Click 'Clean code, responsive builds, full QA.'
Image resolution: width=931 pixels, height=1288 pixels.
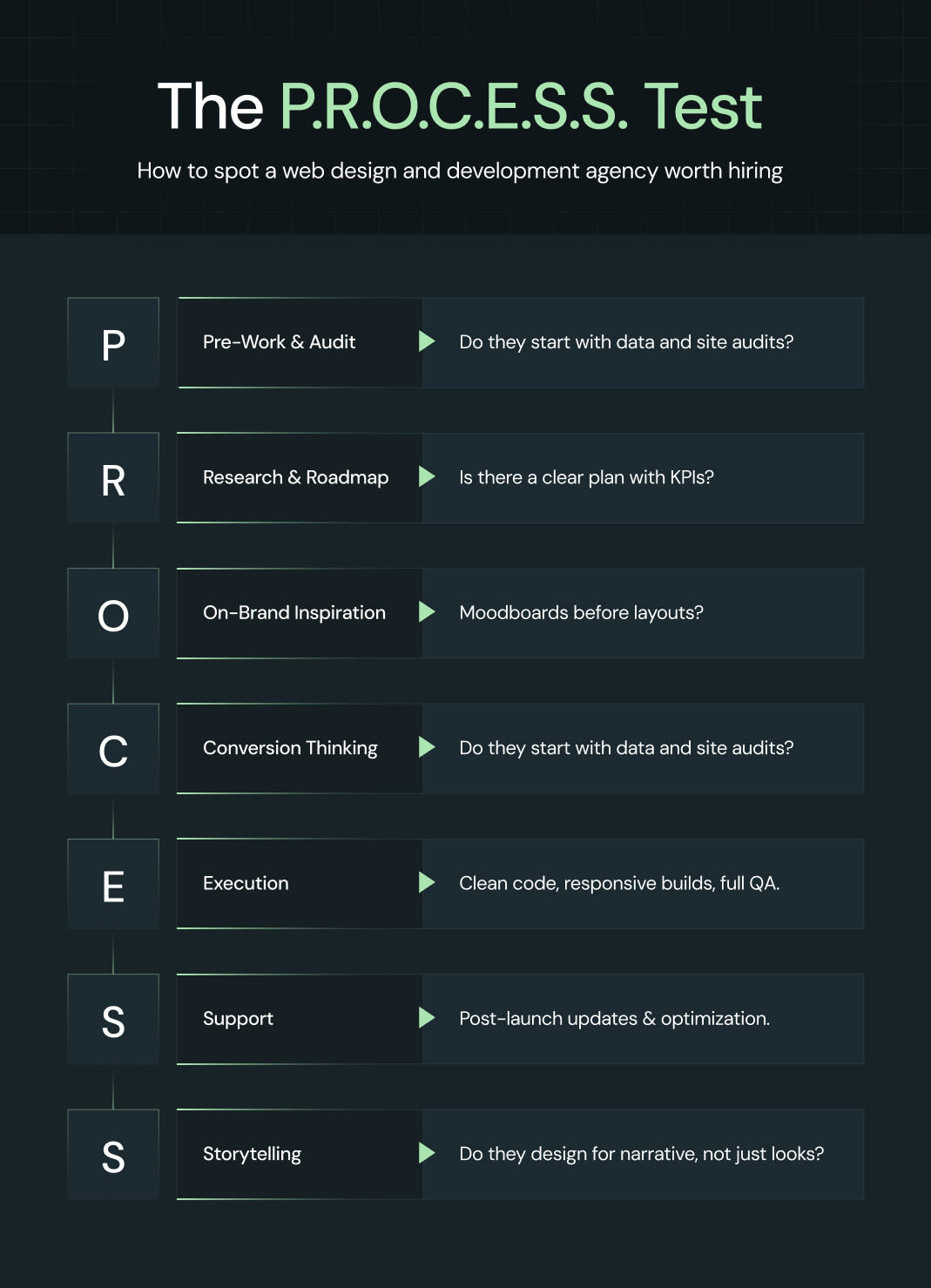(619, 883)
